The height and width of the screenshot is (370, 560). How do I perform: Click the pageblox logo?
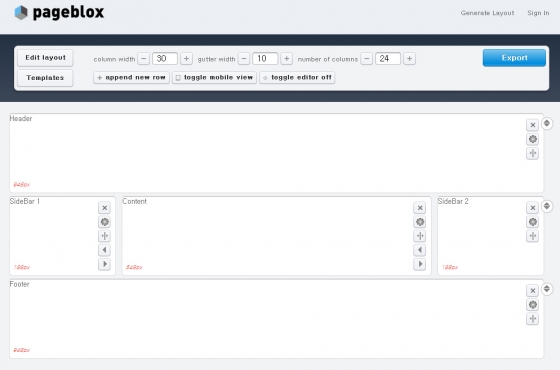point(59,12)
